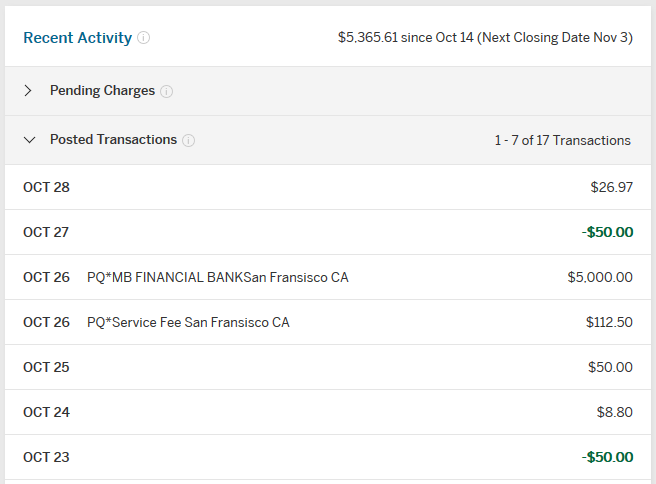Viewport: 656px width, 484px height.
Task: Collapse the Posted Transactions section
Action: [29, 140]
